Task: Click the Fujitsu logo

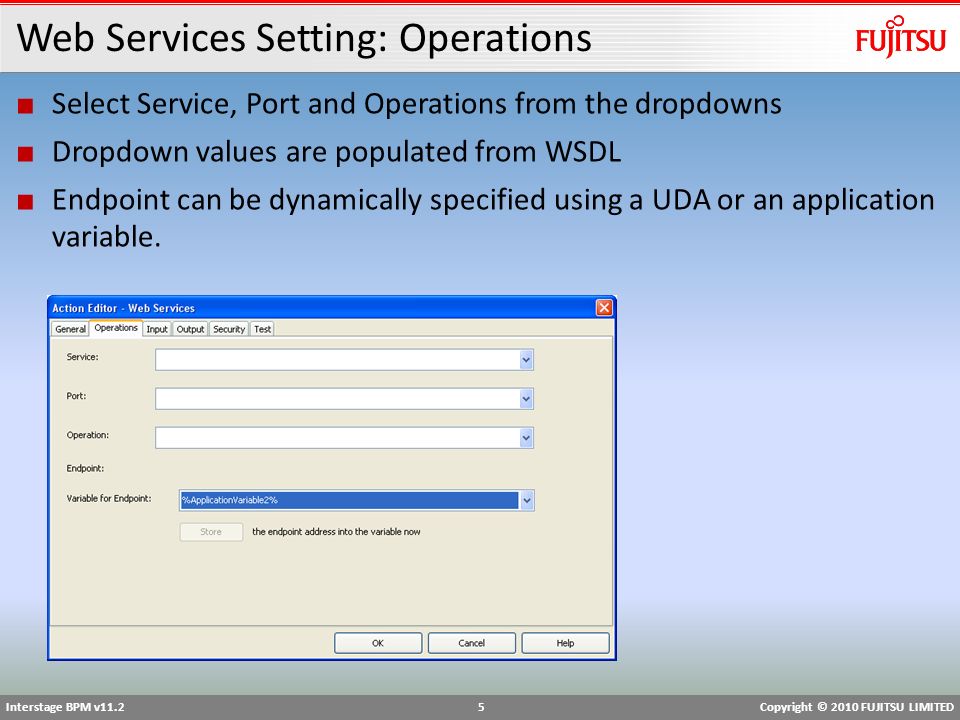Action: tap(901, 37)
